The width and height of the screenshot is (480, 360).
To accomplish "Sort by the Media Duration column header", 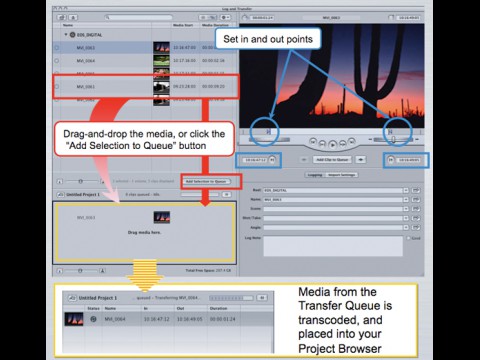I will pyautogui.click(x=215, y=25).
